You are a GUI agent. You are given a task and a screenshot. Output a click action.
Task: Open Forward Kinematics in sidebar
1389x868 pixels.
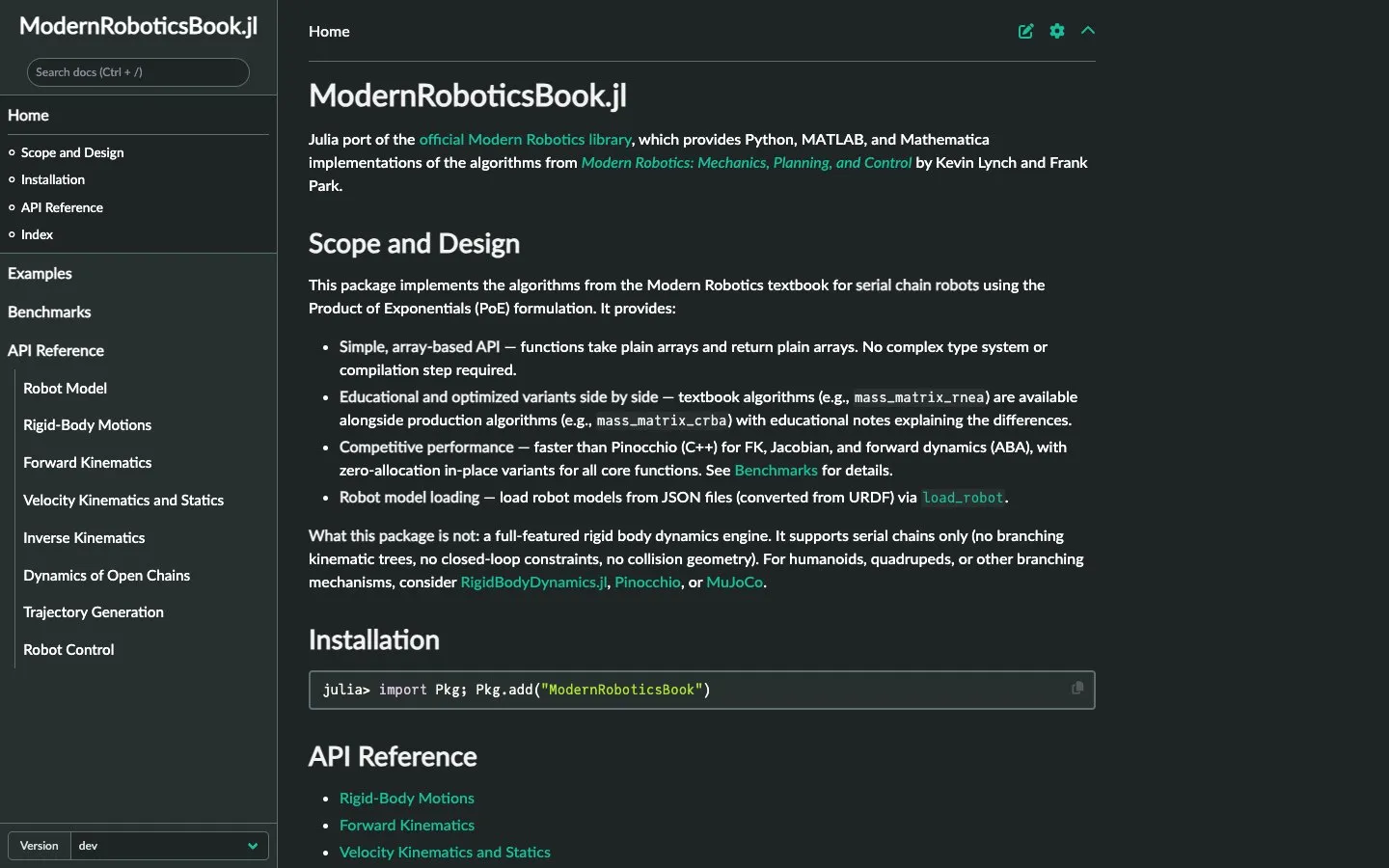[87, 463]
